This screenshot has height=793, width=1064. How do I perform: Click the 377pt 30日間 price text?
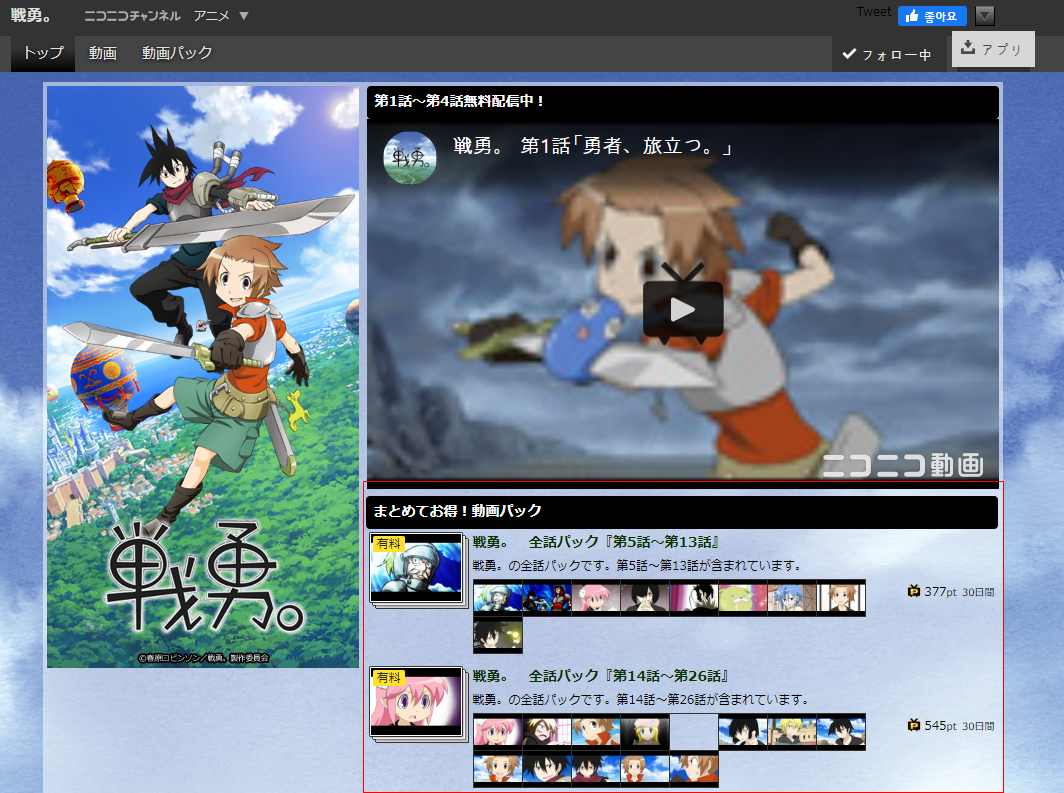[959, 592]
